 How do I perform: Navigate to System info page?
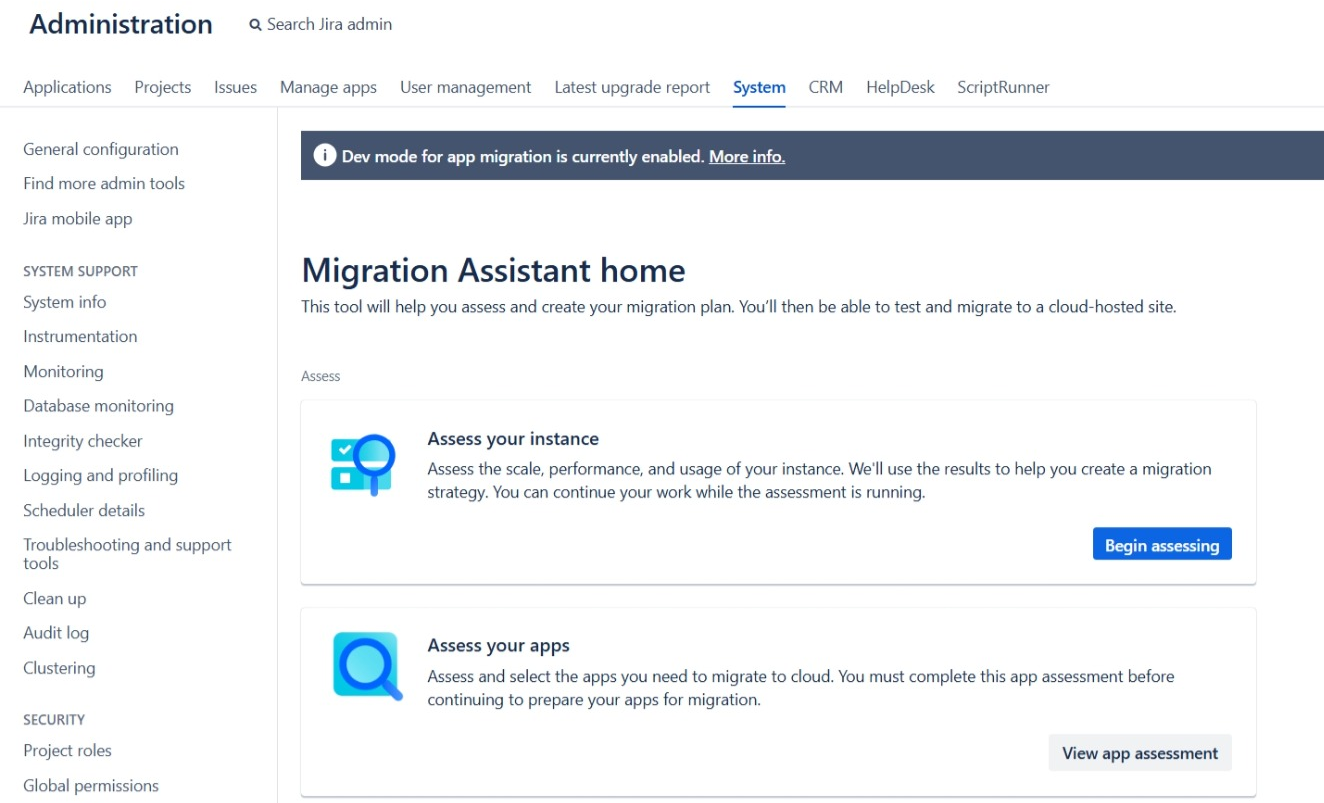click(x=65, y=302)
